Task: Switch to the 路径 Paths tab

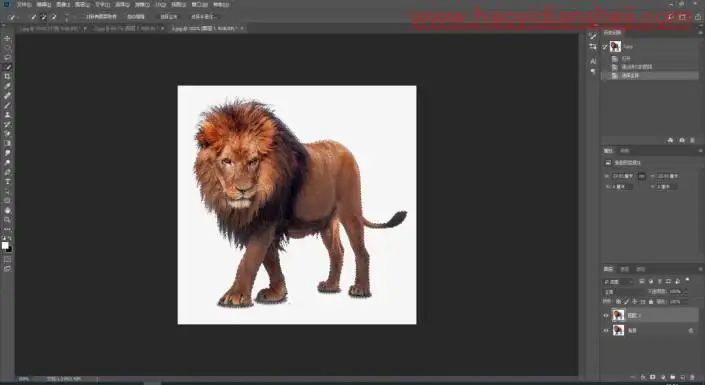Action: click(641, 269)
